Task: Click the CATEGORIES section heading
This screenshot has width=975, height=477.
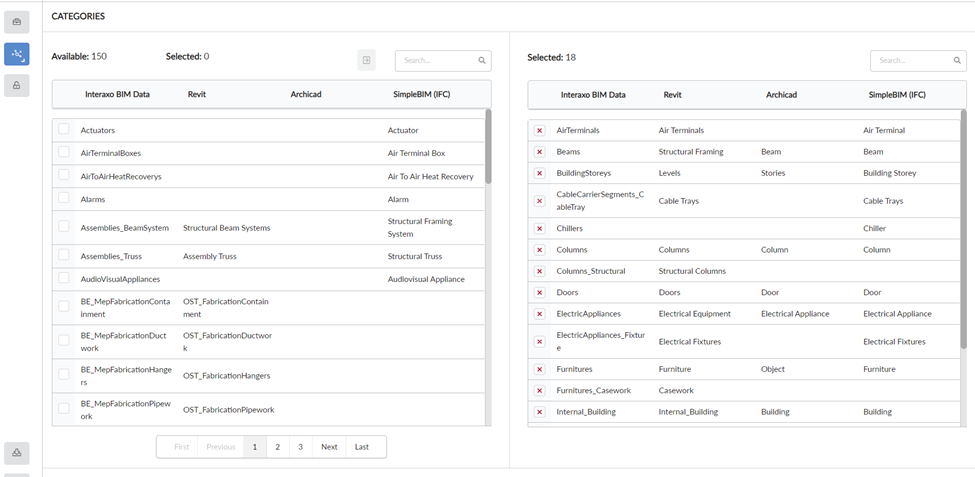Action: (x=78, y=17)
